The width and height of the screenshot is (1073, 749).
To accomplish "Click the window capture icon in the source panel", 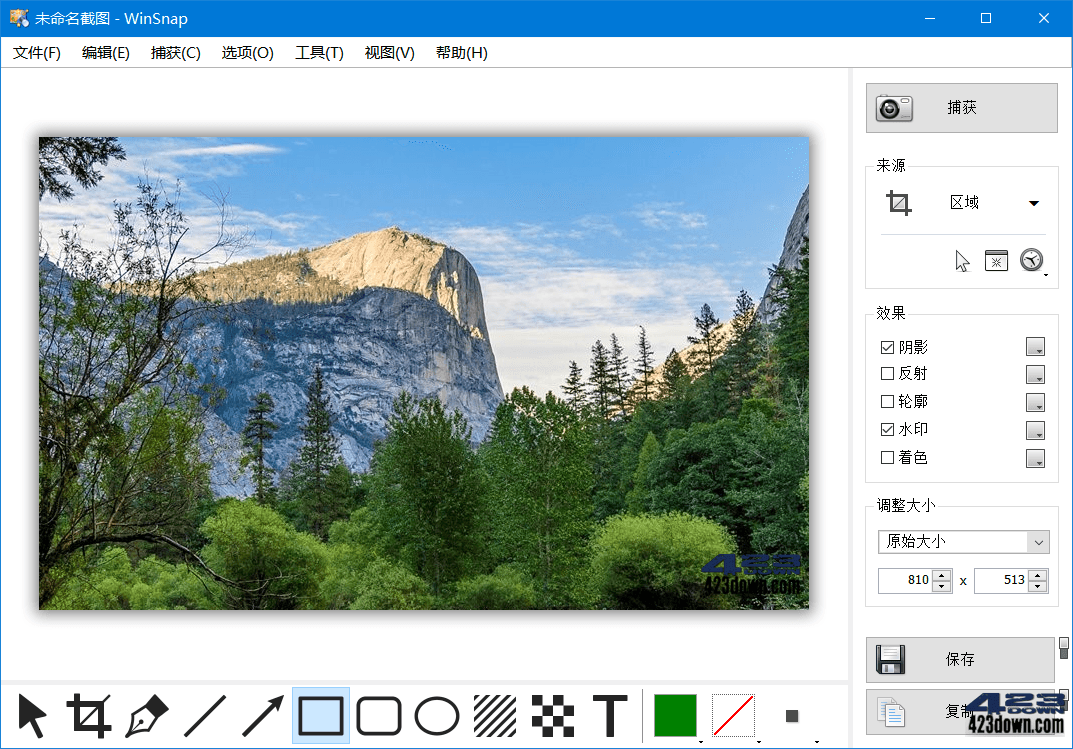I will (996, 259).
